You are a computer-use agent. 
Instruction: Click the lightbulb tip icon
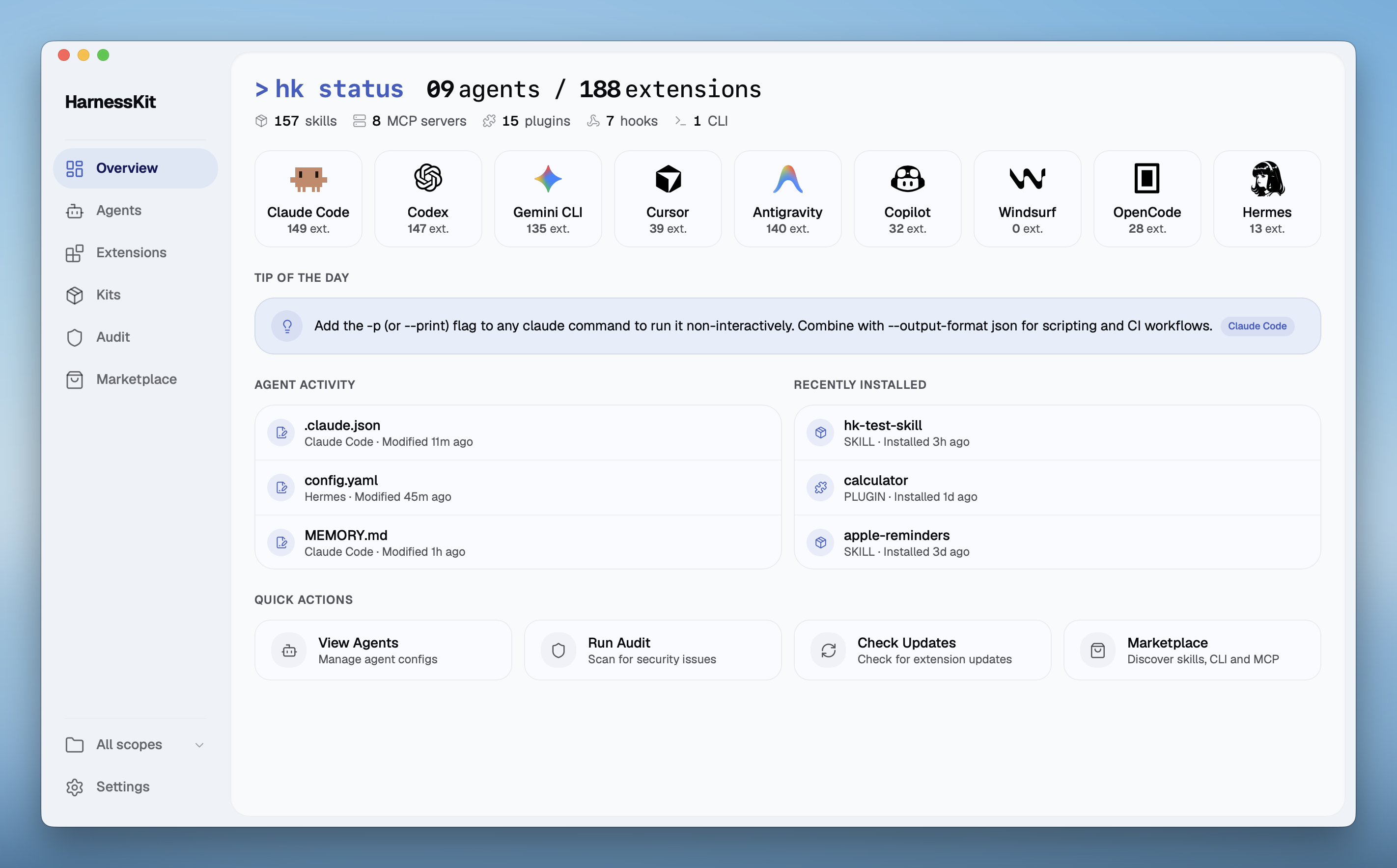287,326
